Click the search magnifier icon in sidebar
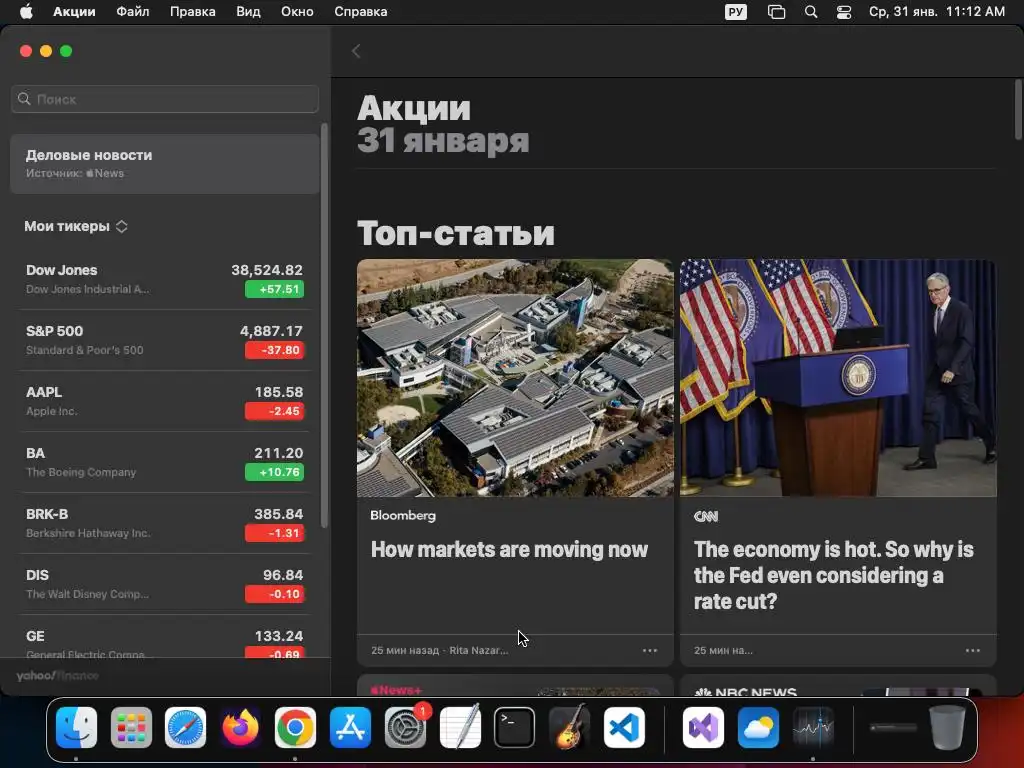This screenshot has height=768, width=1024. tap(24, 99)
